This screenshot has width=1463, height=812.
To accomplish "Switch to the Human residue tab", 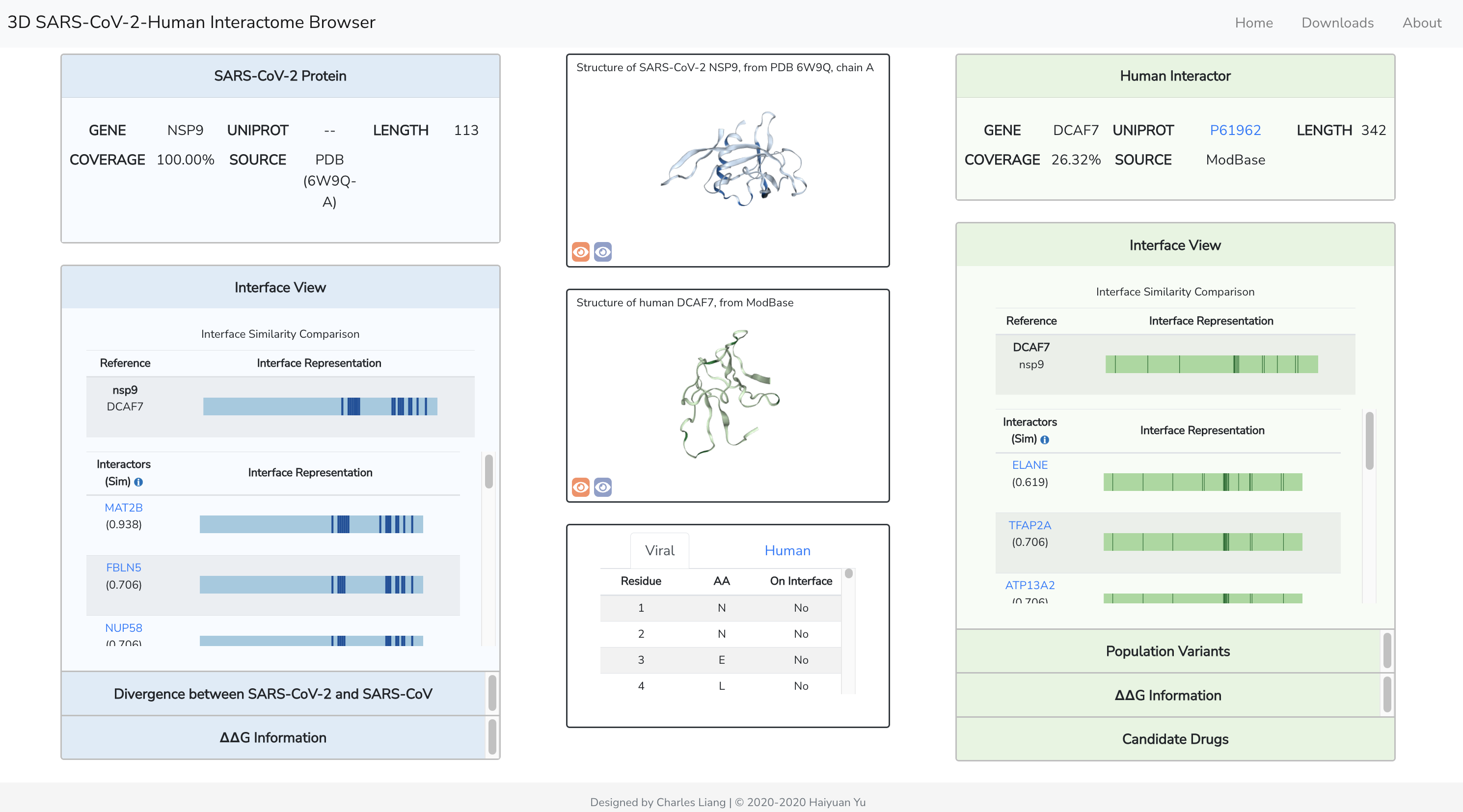I will click(787, 550).
